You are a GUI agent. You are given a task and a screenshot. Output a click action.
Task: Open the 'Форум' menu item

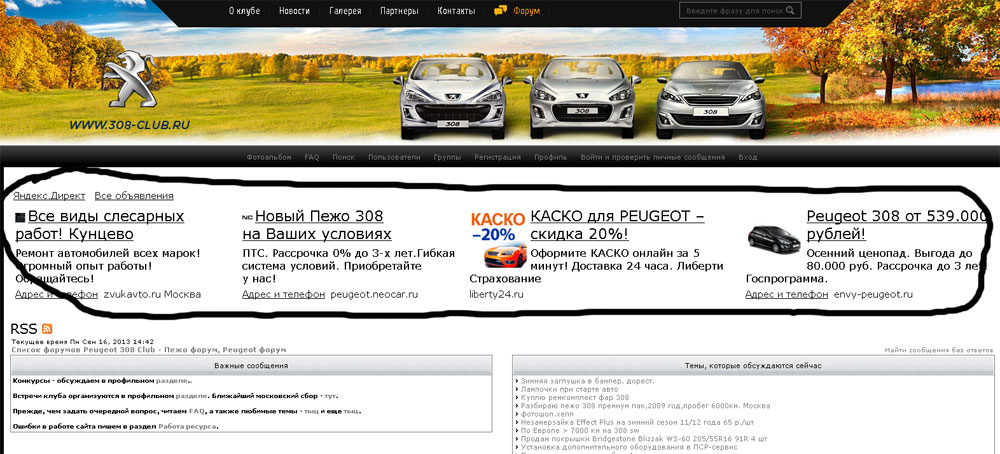(x=526, y=11)
